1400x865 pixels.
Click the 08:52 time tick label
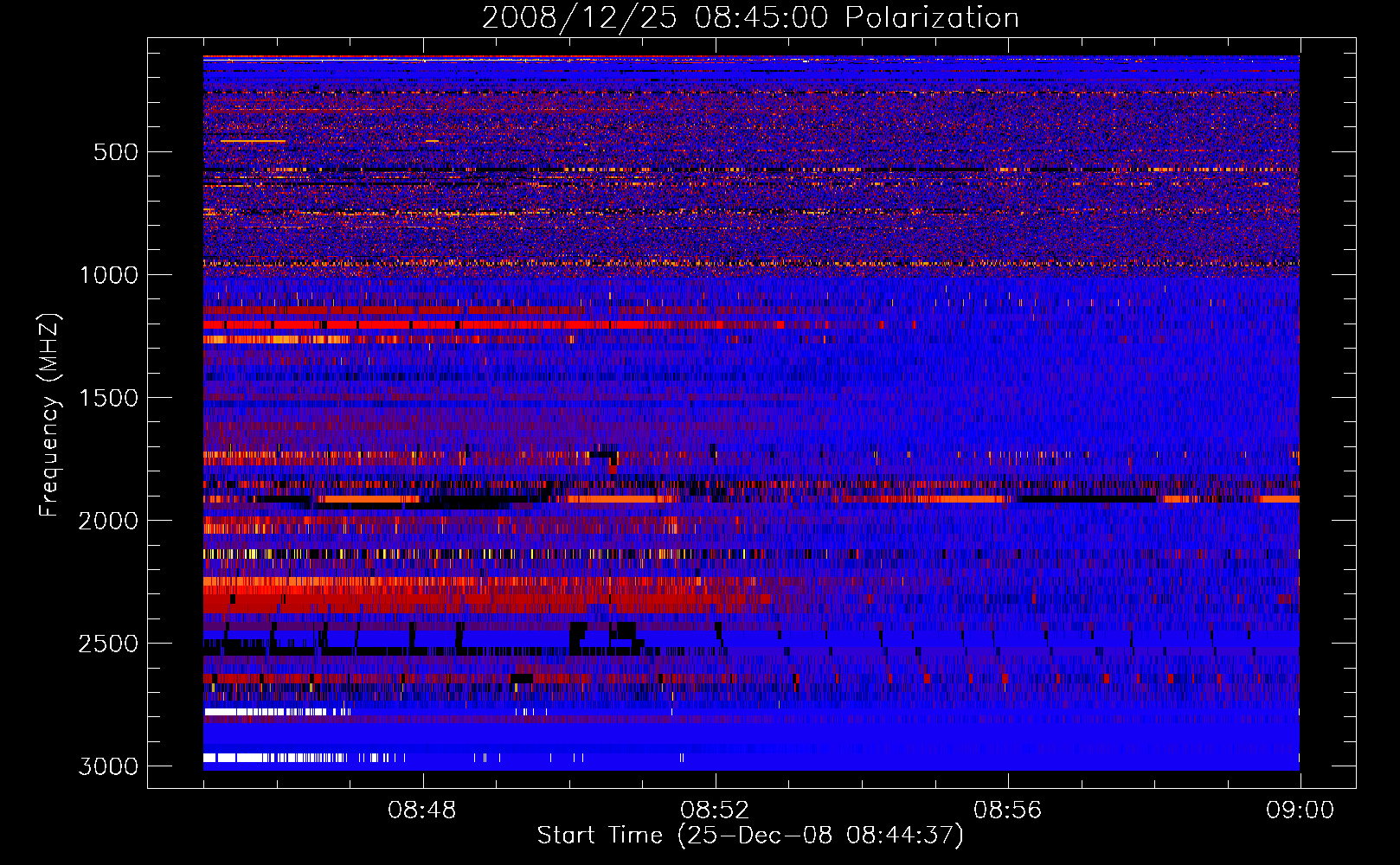715,811
